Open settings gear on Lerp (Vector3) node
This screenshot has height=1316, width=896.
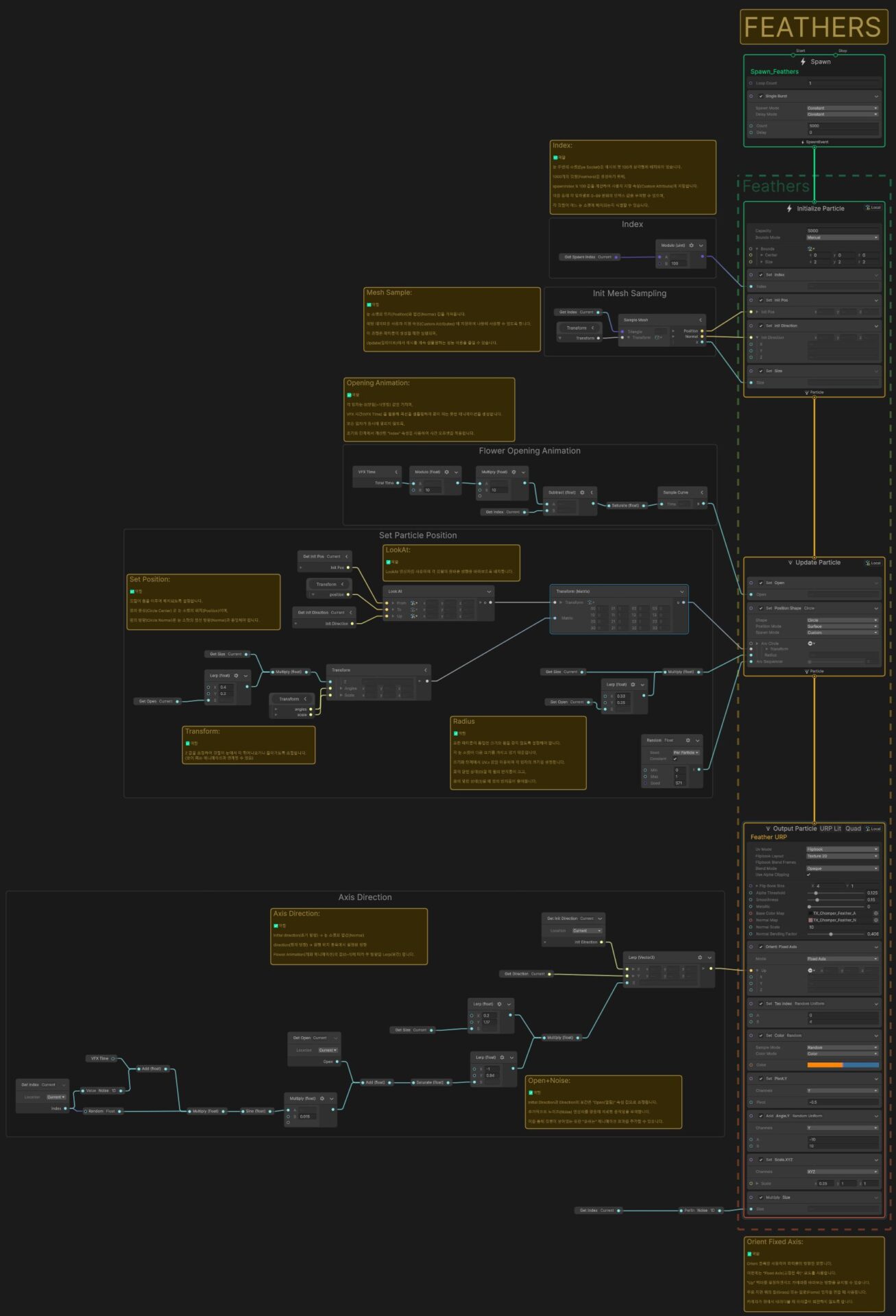click(x=700, y=958)
